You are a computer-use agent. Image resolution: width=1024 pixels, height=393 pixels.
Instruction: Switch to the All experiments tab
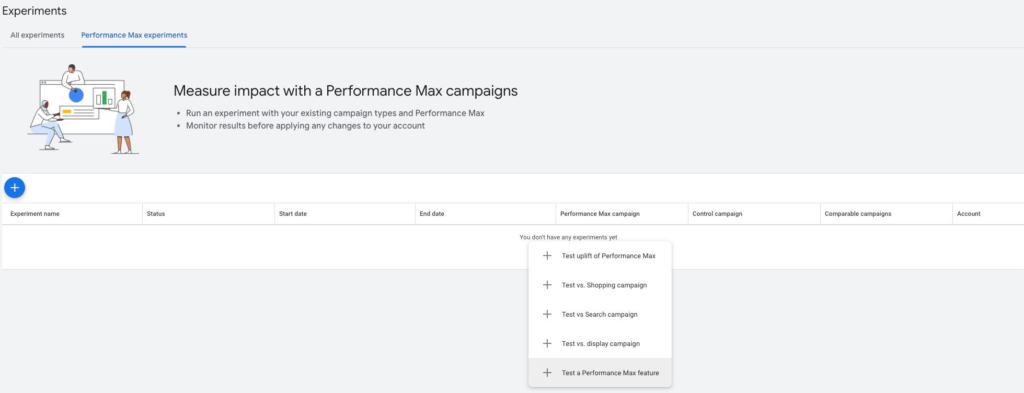(x=37, y=35)
